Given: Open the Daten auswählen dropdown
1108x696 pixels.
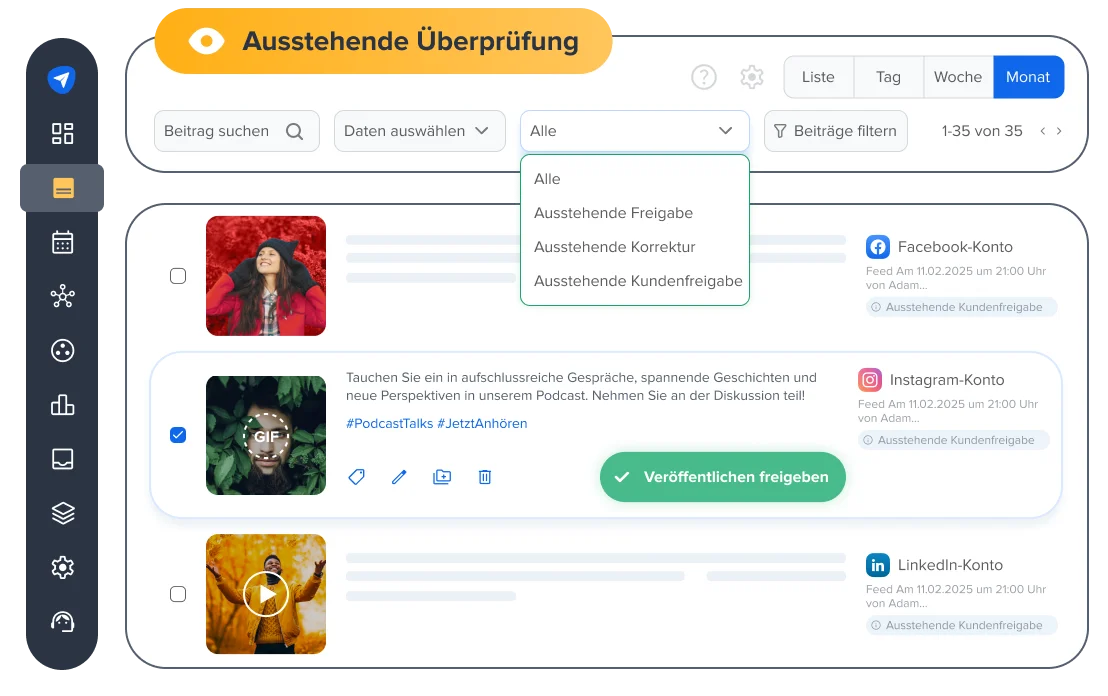Looking at the screenshot, I should [419, 130].
